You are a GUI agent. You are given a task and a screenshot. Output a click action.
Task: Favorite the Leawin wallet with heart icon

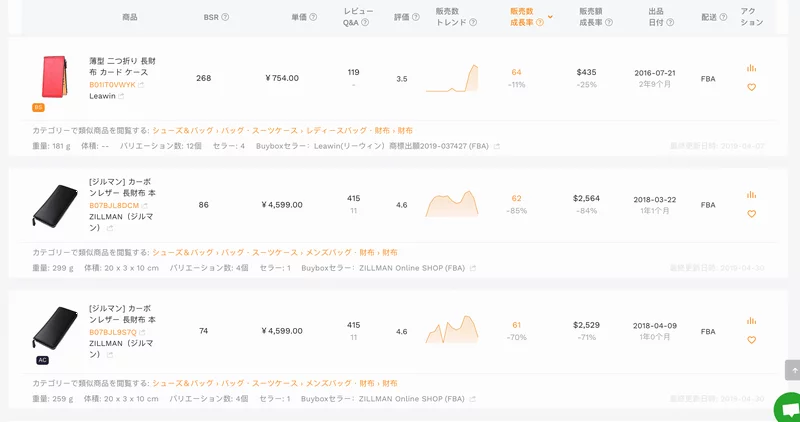[x=751, y=87]
